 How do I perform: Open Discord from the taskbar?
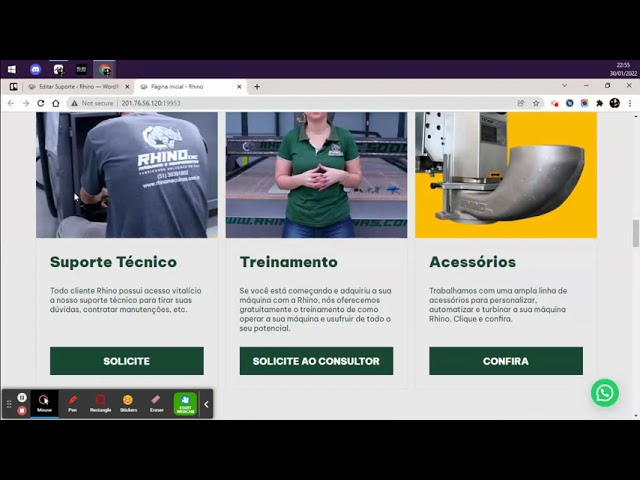point(36,69)
